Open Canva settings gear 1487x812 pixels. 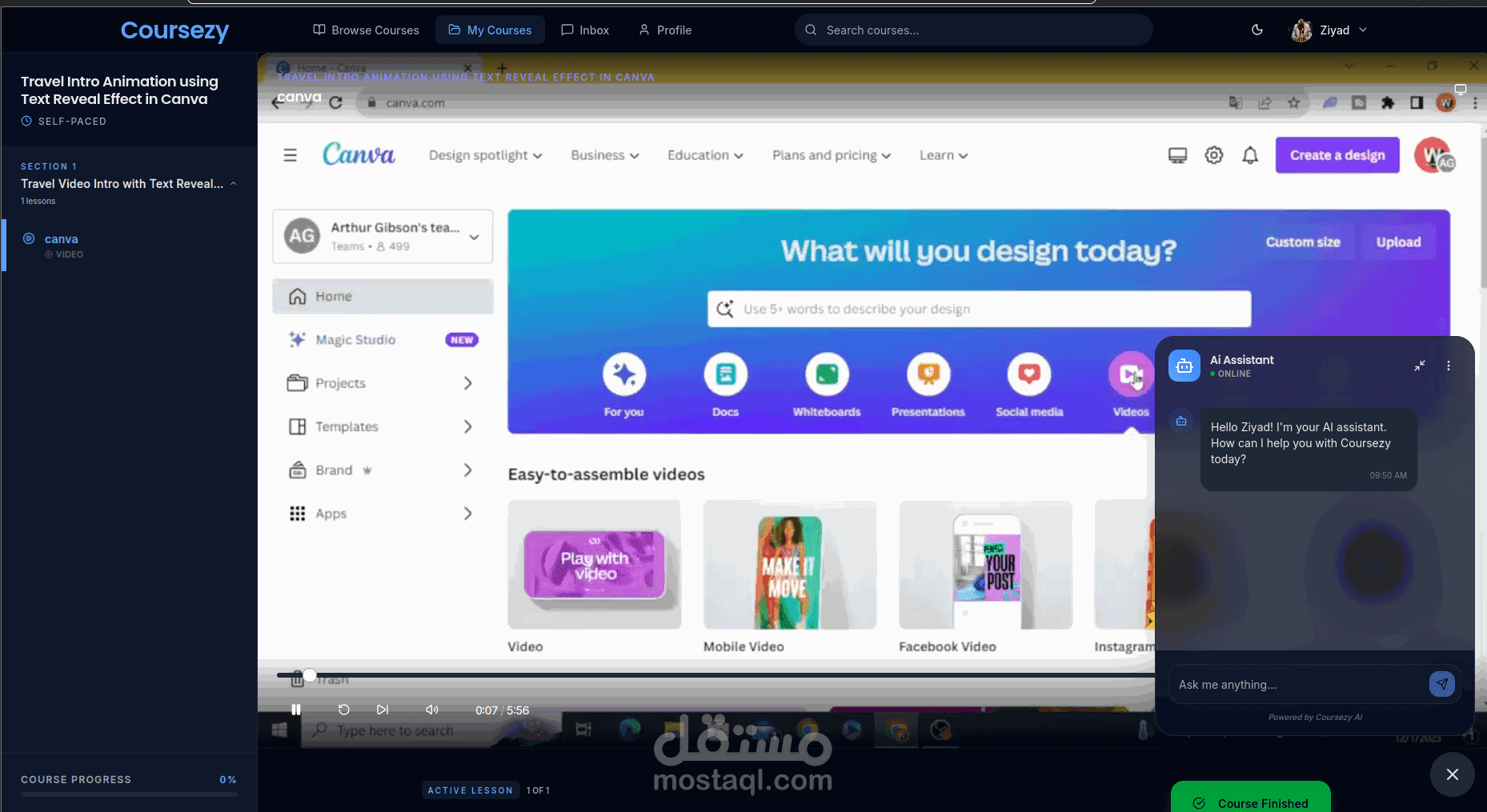pos(1214,155)
